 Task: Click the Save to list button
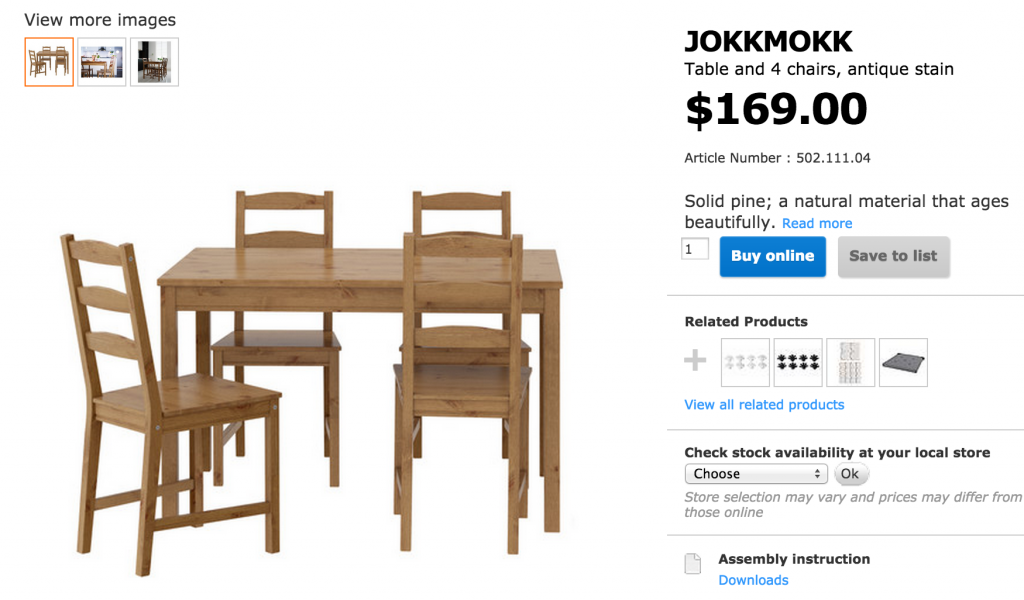(893, 256)
